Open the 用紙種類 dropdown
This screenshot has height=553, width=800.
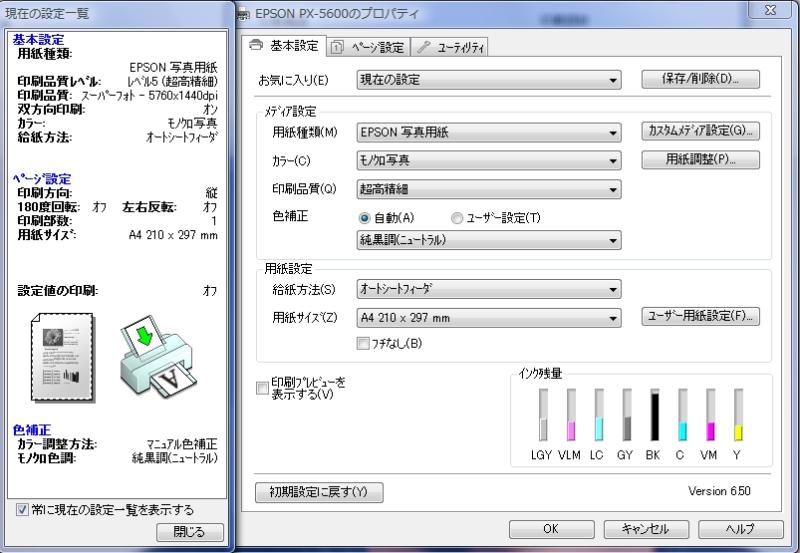[489, 132]
